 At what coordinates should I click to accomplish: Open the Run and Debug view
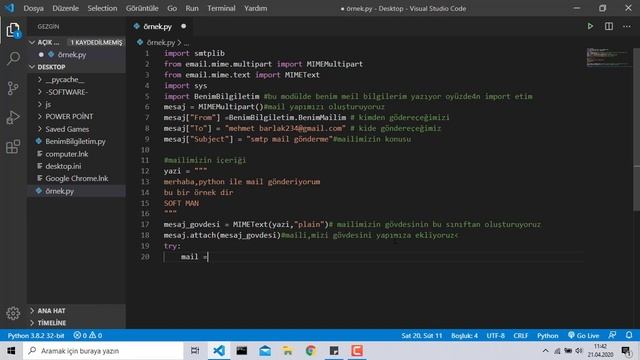pyautogui.click(x=13, y=117)
